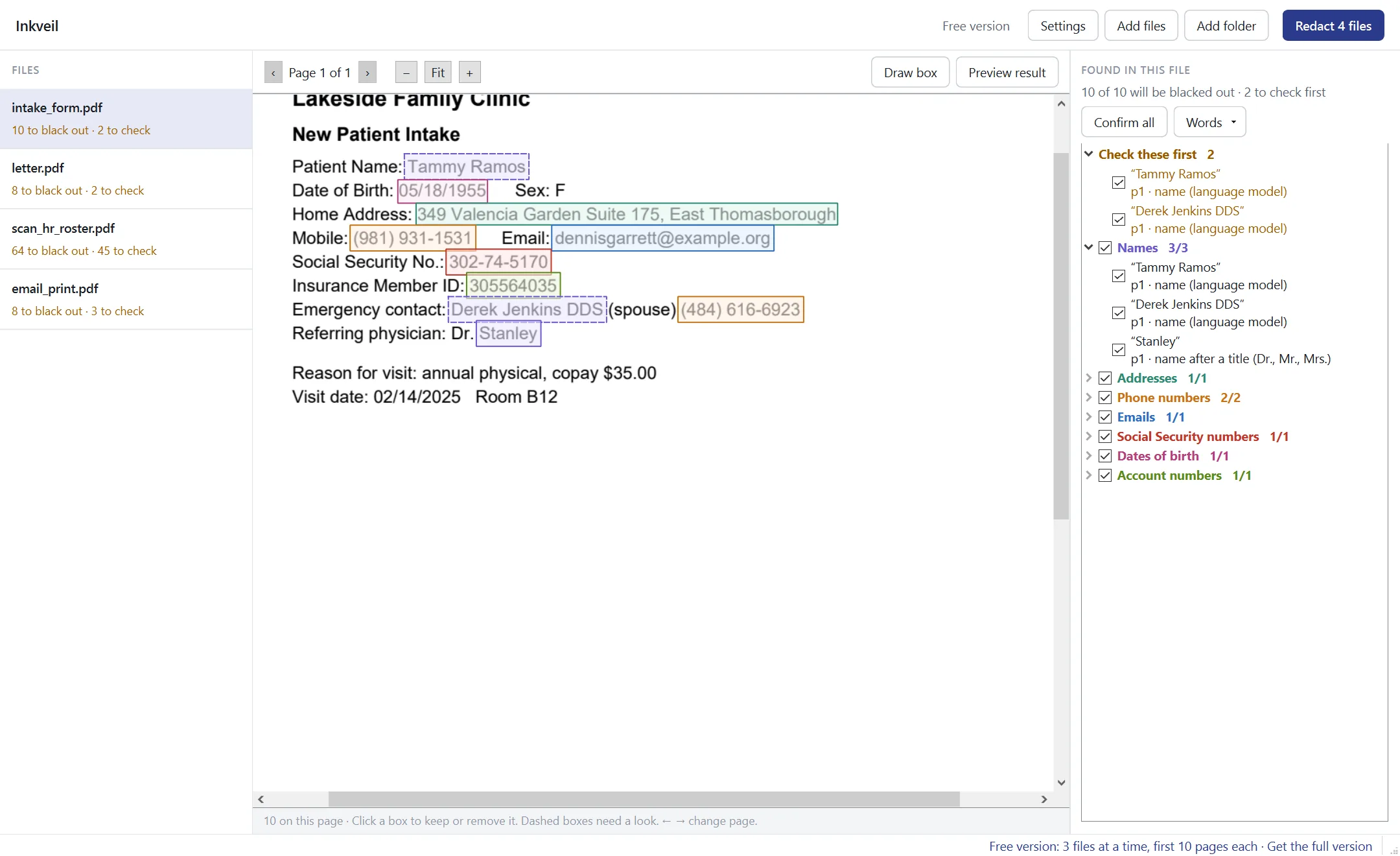Click the 05/18/1955 date box
Viewport: 1400px width, 856px height.
(x=443, y=191)
